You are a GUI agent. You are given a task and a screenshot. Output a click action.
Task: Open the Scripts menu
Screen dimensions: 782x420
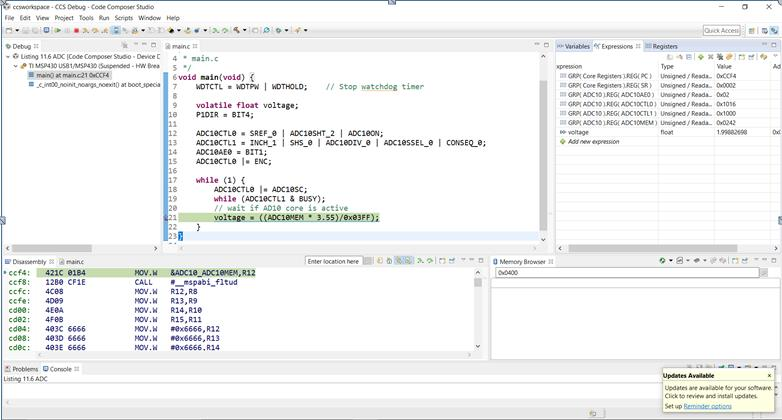point(124,18)
